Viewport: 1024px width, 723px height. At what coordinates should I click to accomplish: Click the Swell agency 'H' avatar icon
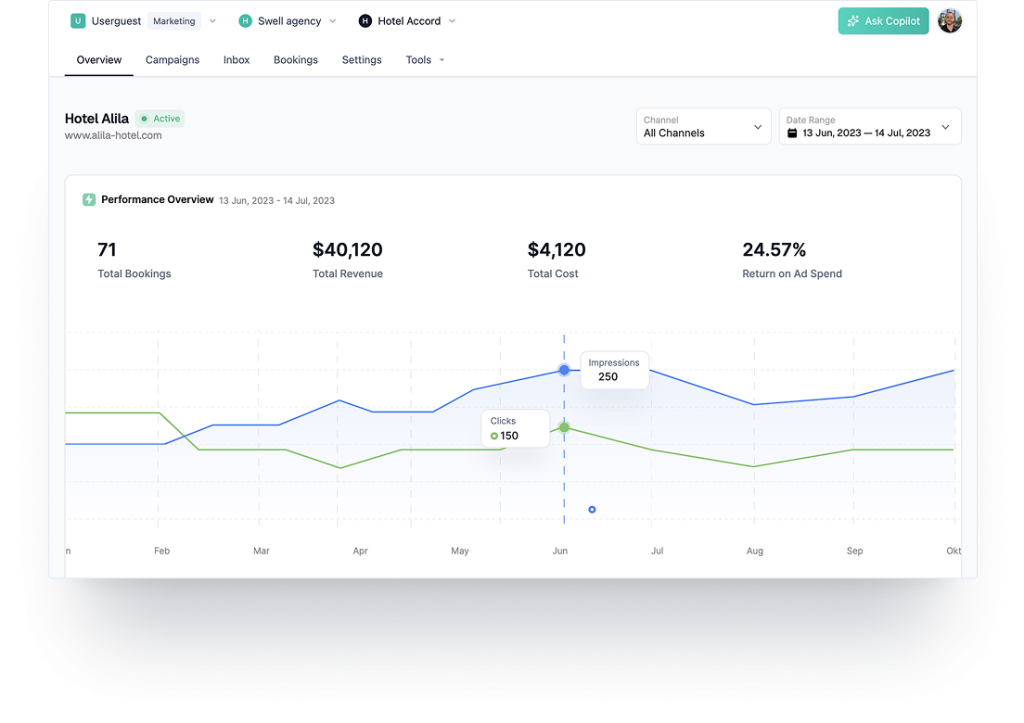[245, 21]
